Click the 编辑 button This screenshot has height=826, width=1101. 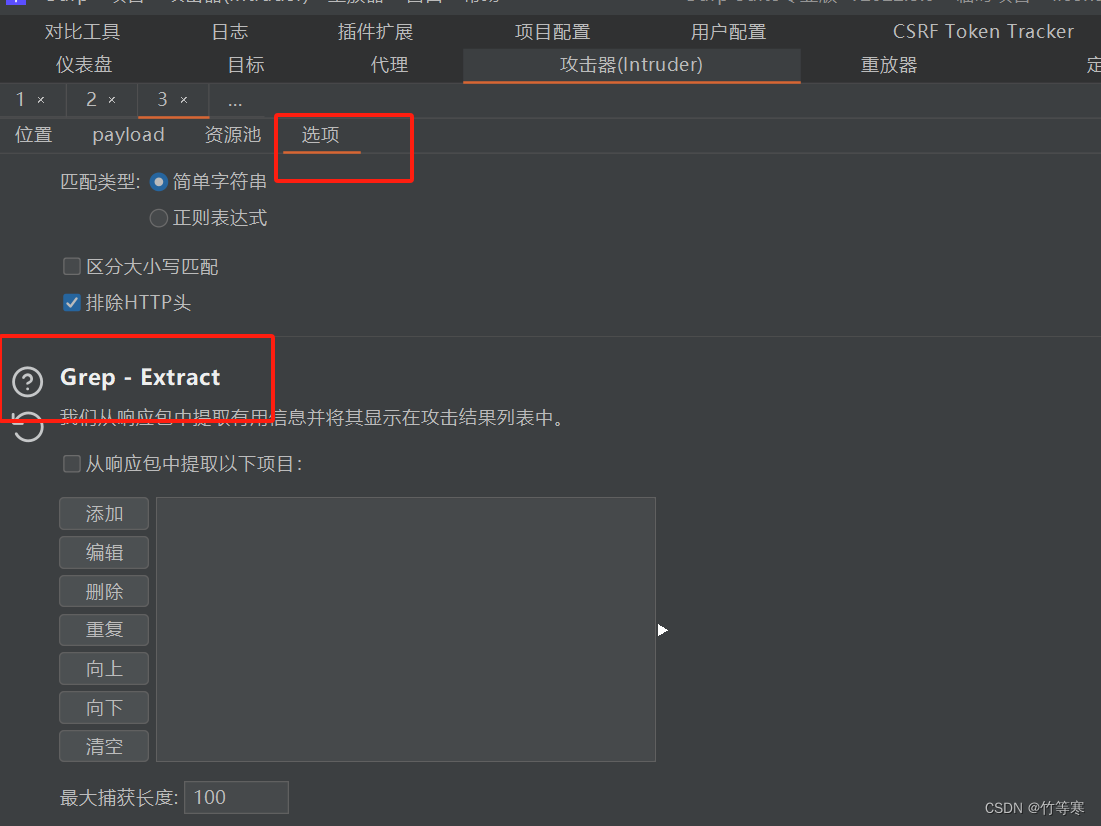[x=104, y=552]
